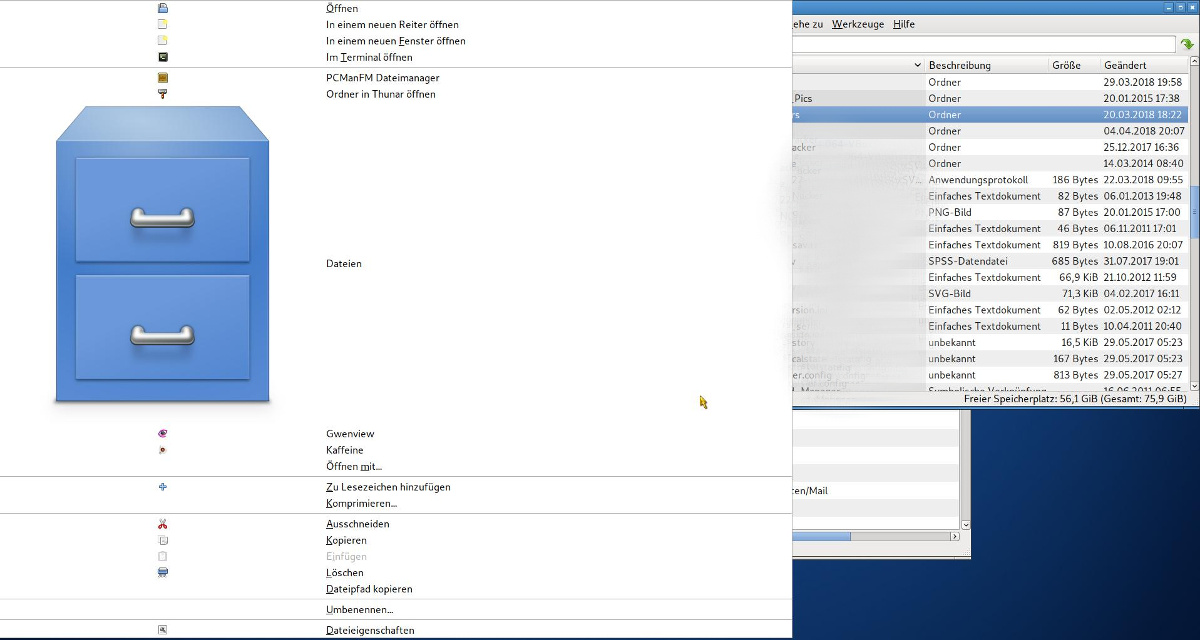Screen dimensions: 1200x640
Task: Open the Werkzeuge menu
Action: tap(858, 24)
